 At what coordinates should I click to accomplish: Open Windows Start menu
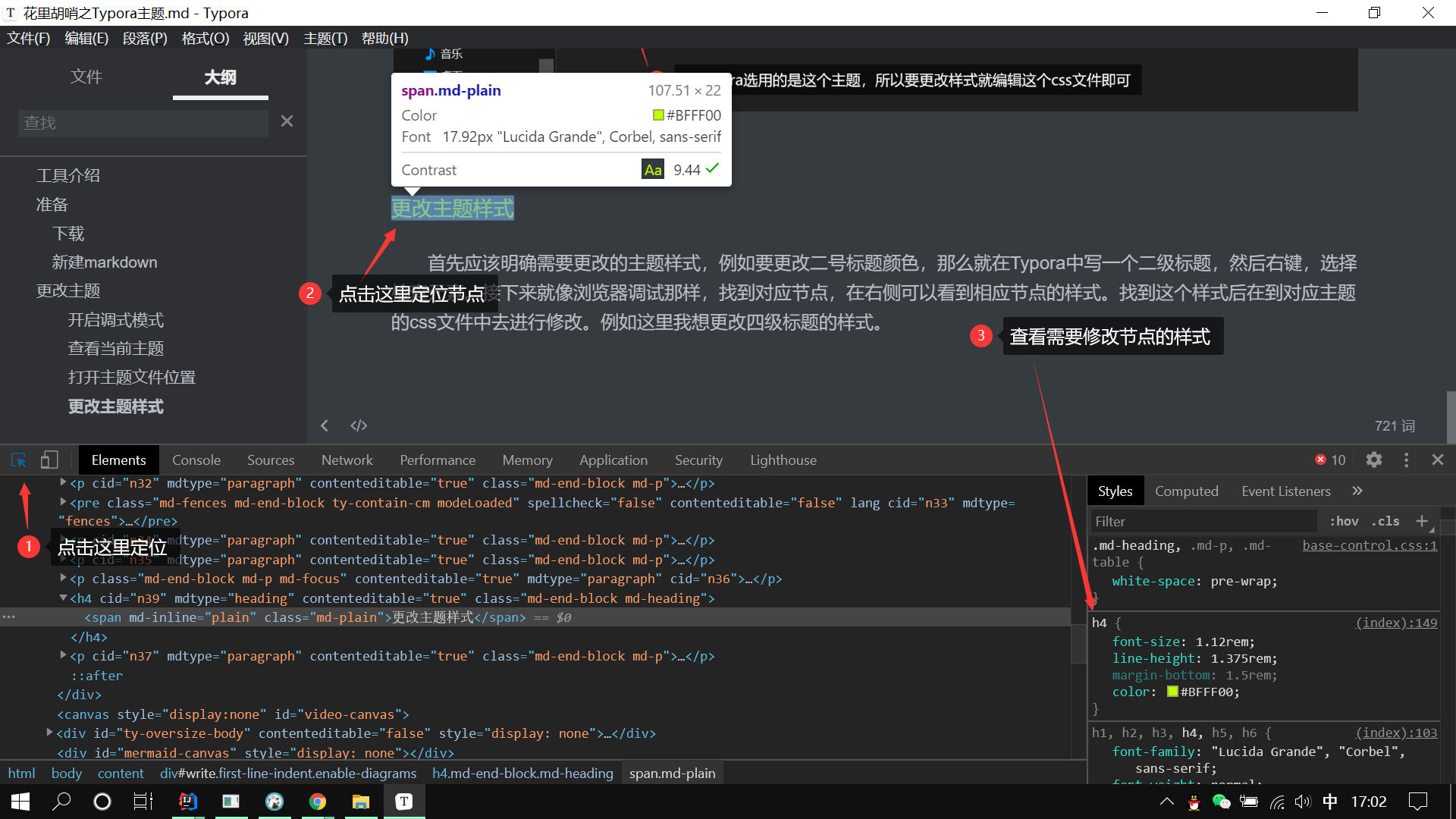click(20, 802)
